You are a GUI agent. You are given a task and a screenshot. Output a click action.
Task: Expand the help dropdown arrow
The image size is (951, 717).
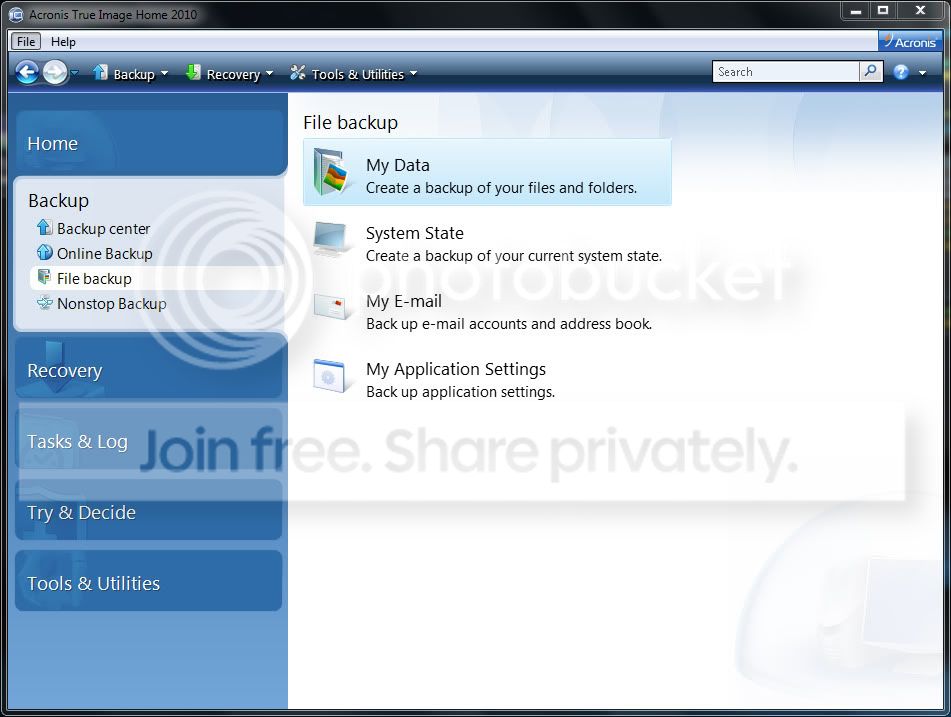click(x=922, y=73)
